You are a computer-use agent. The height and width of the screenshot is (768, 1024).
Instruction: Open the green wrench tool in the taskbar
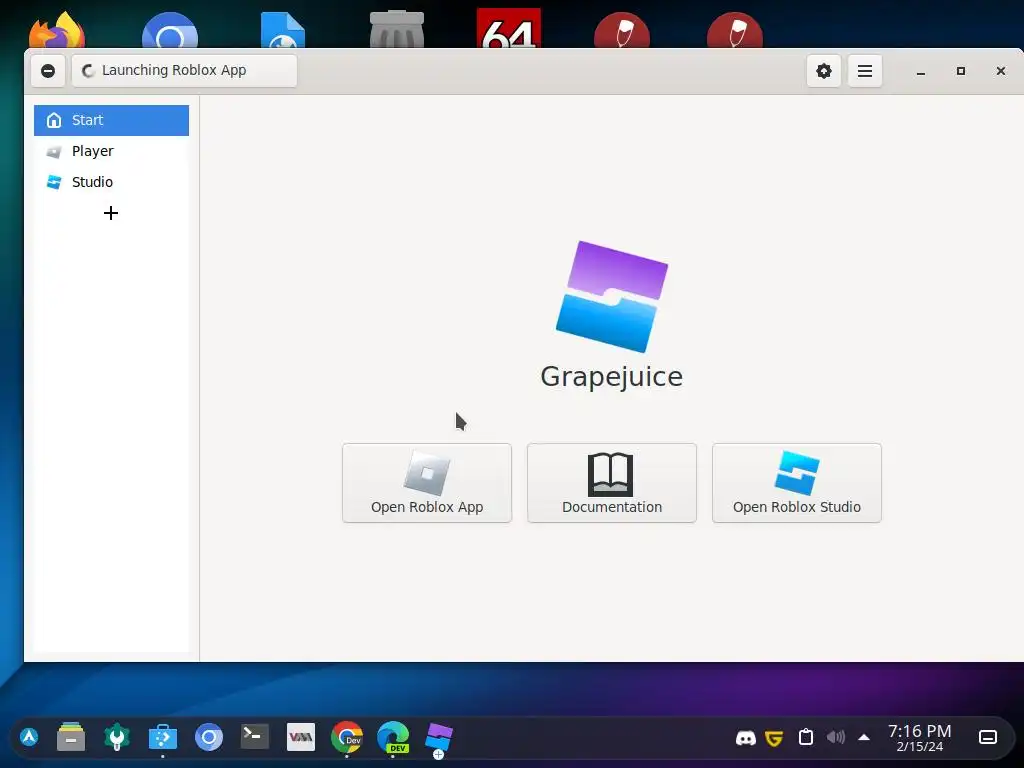117,737
